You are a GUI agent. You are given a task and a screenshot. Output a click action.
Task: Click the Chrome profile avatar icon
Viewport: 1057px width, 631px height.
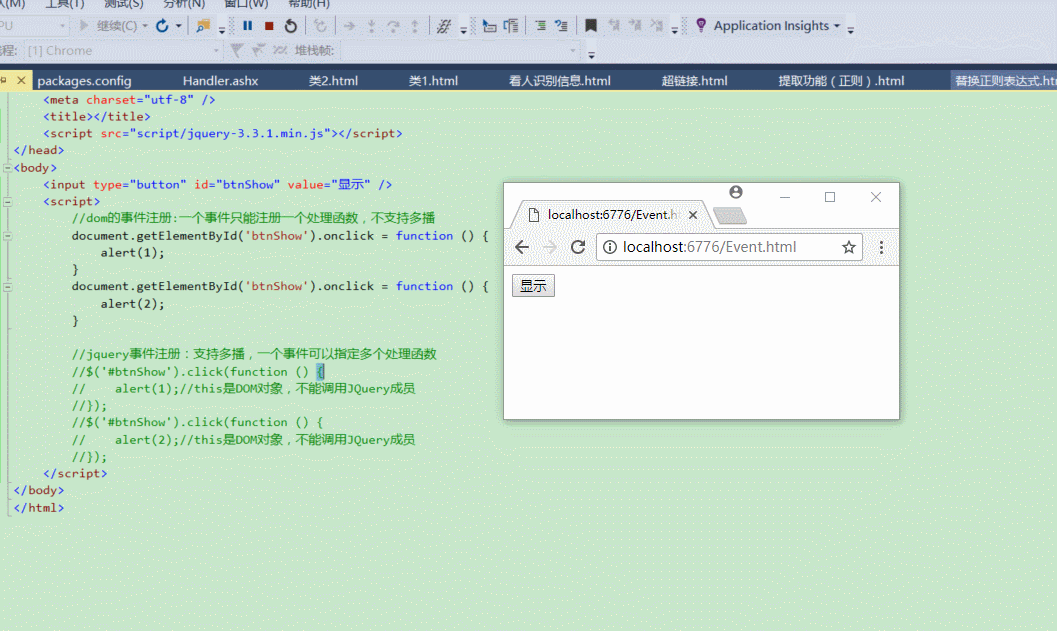tap(736, 192)
